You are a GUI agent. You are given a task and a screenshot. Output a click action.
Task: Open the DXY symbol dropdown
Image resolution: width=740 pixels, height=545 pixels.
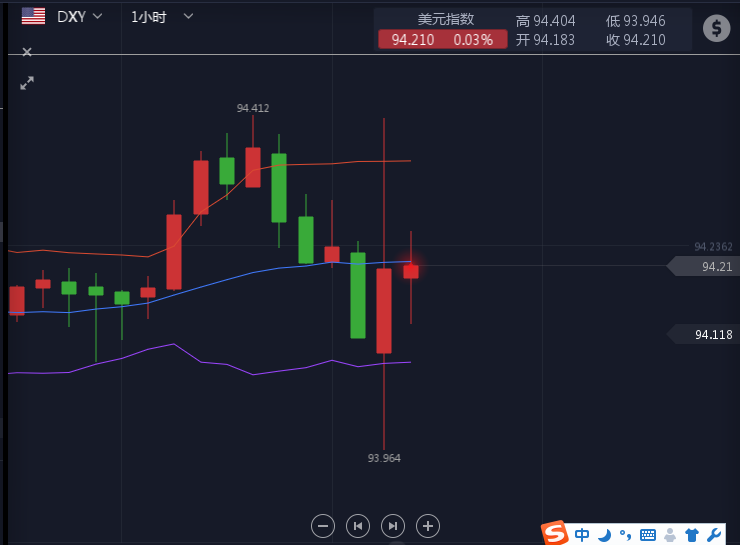click(x=79, y=17)
